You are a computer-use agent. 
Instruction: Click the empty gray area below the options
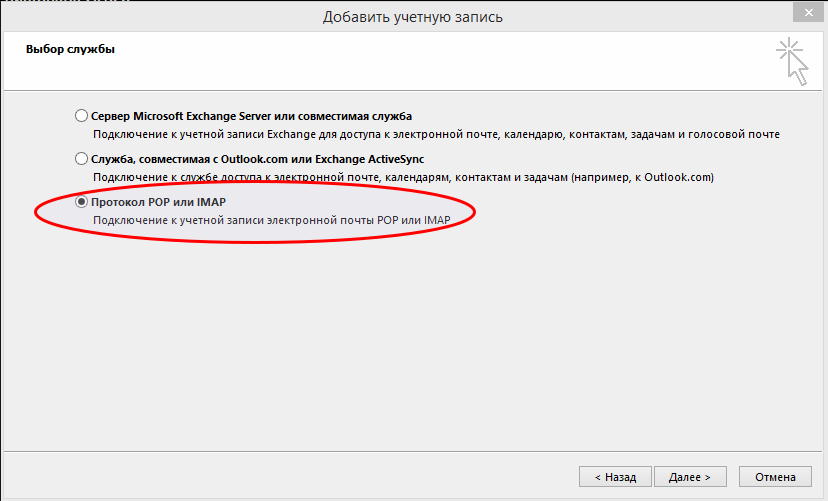click(400, 350)
